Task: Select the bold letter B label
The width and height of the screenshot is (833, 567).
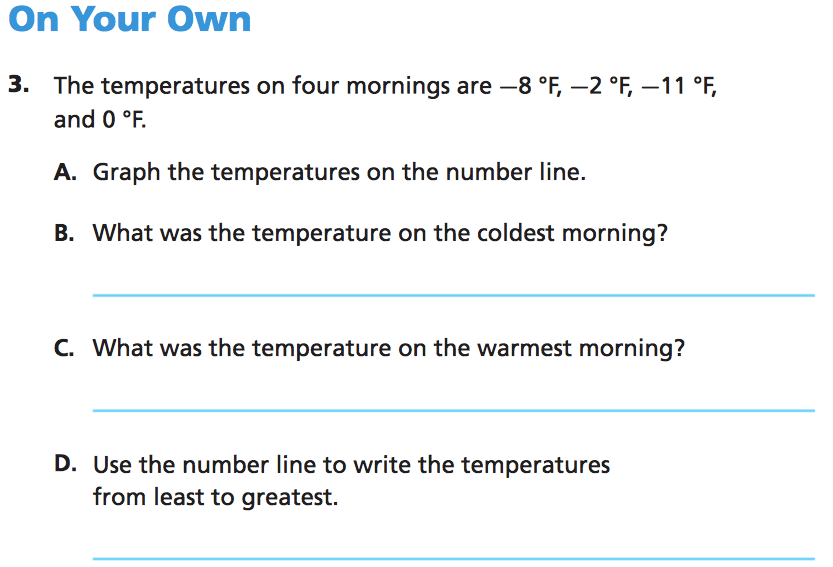Action: point(65,234)
